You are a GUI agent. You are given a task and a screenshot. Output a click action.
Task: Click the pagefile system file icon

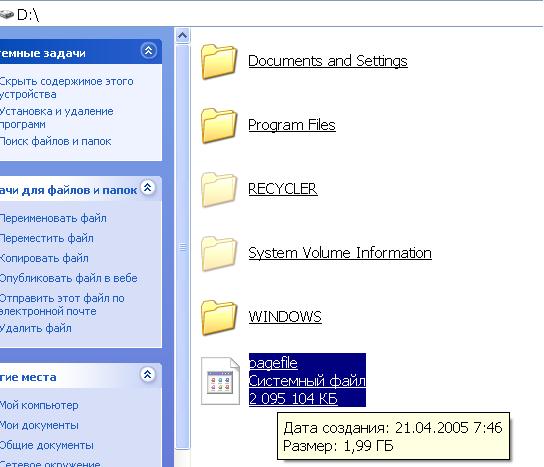click(220, 381)
